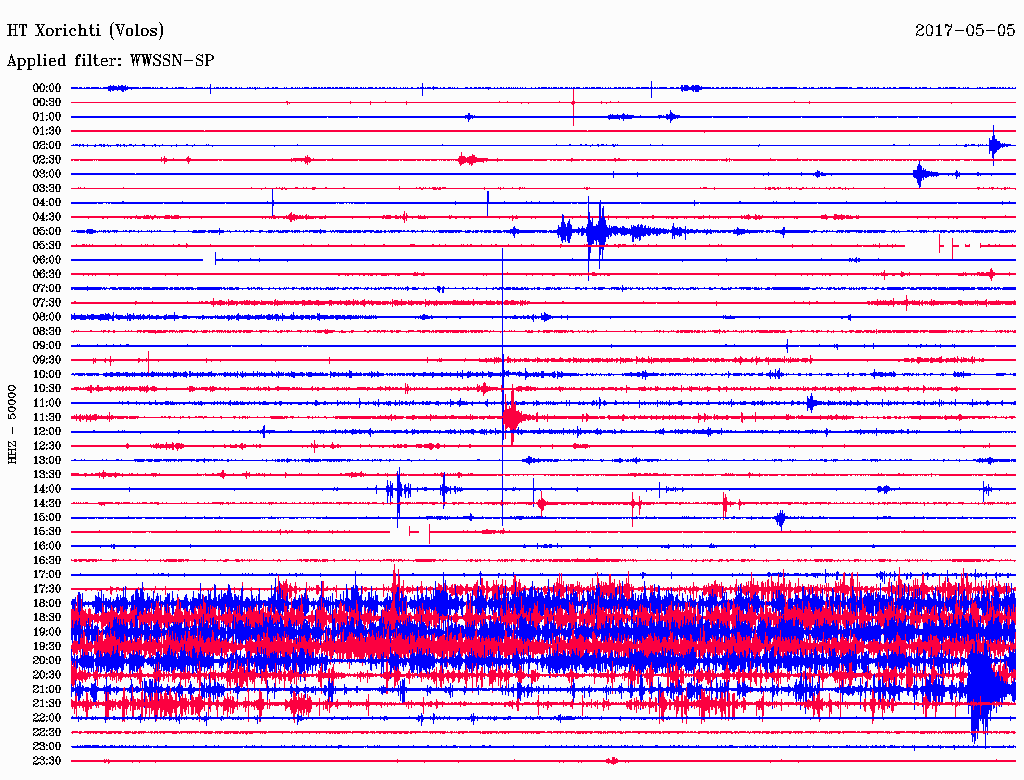
Task: Select the date label 2017-05-05
Action: 965,31
